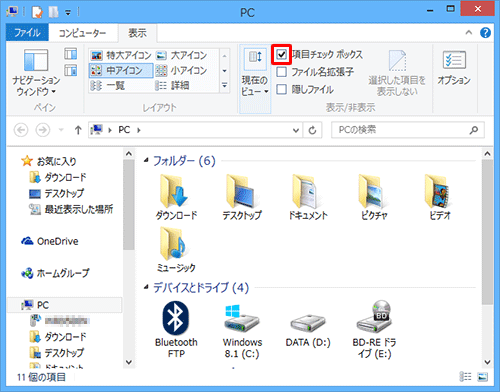Expand the chevron after PC in address bar
The height and width of the screenshot is (392, 500).
click(x=139, y=130)
